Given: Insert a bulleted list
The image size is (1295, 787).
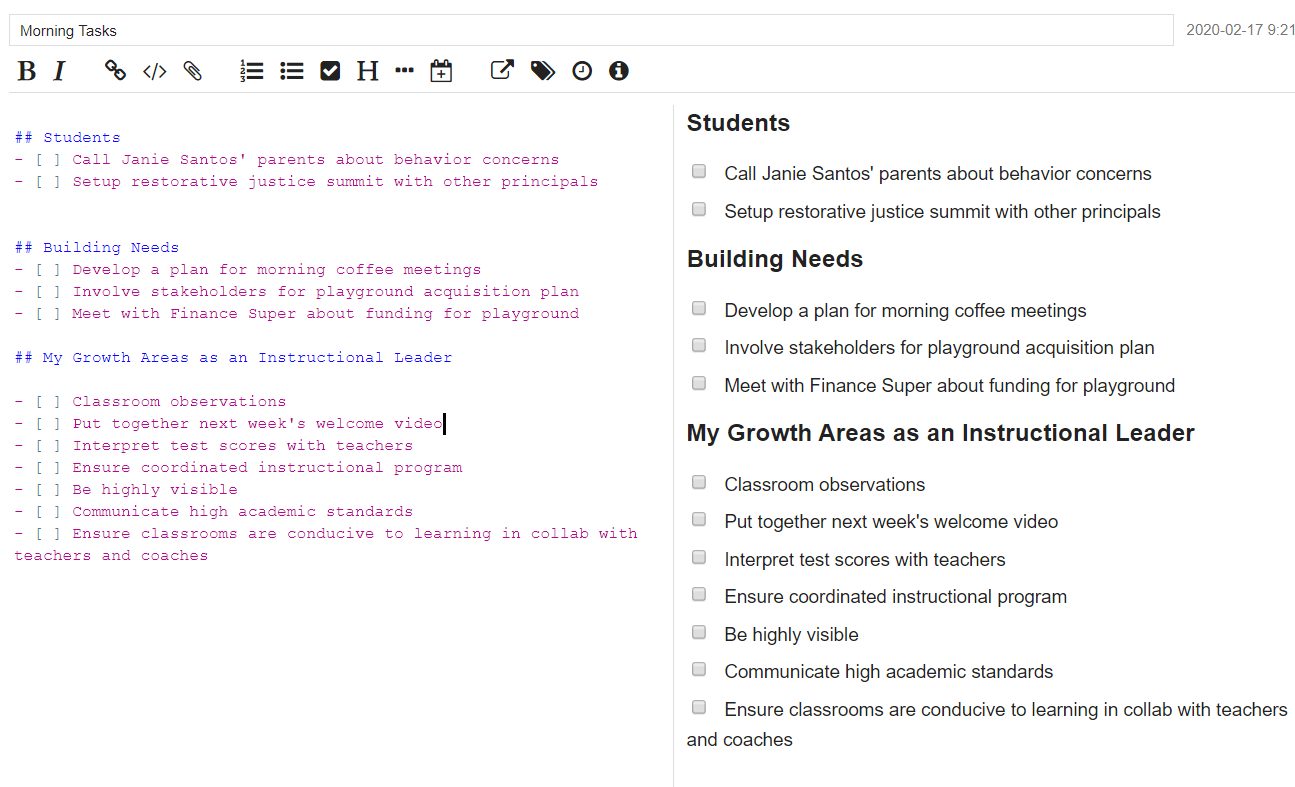Looking at the screenshot, I should tap(292, 71).
